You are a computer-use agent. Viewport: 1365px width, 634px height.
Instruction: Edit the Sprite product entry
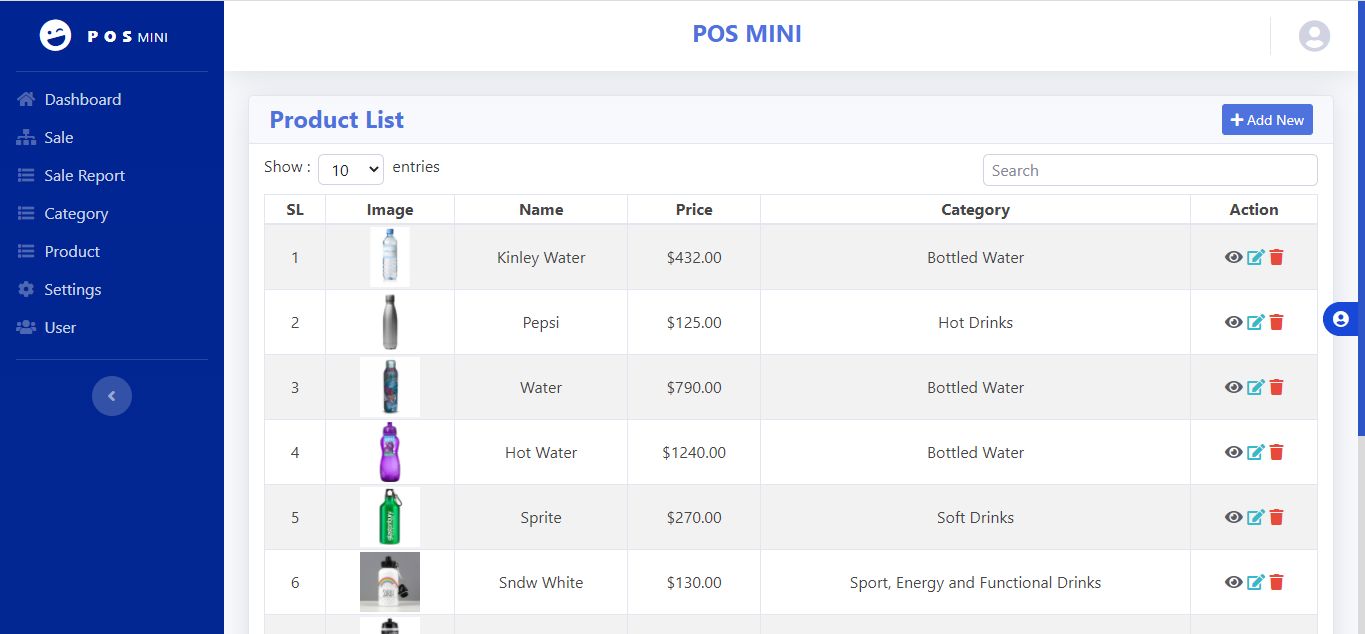[1255, 517]
